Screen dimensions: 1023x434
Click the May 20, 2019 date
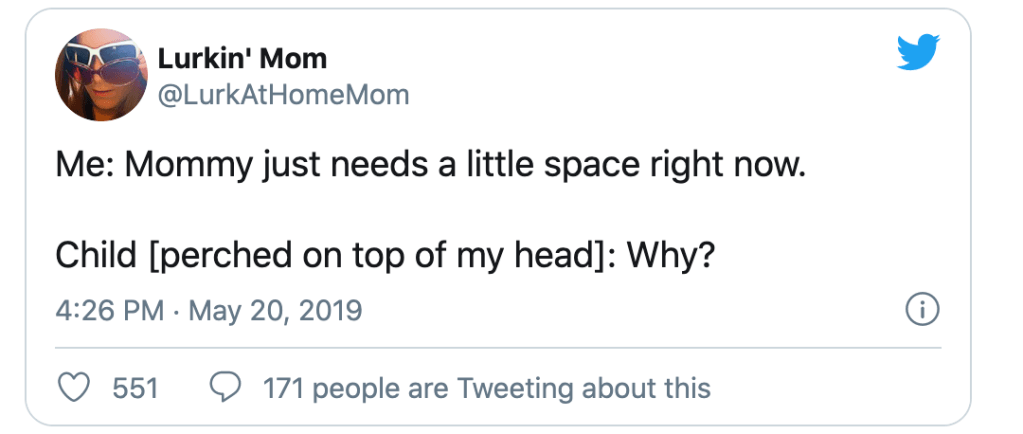point(273,312)
